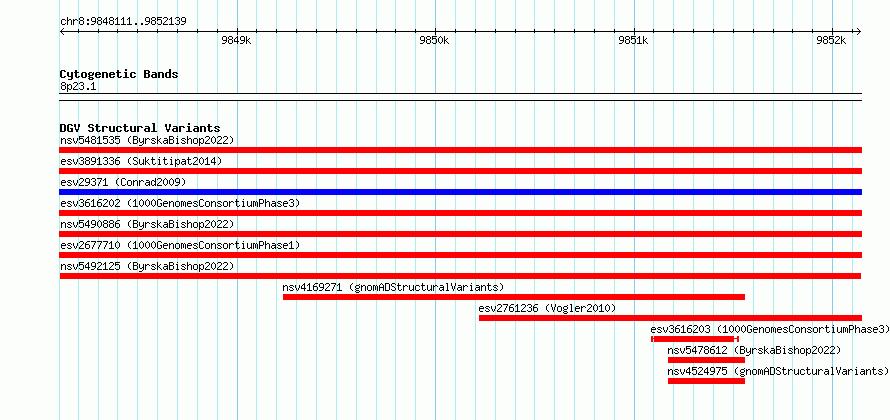The height and width of the screenshot is (420, 890).
Task: Select the red bar under esv2677710
Action: pos(460,255)
